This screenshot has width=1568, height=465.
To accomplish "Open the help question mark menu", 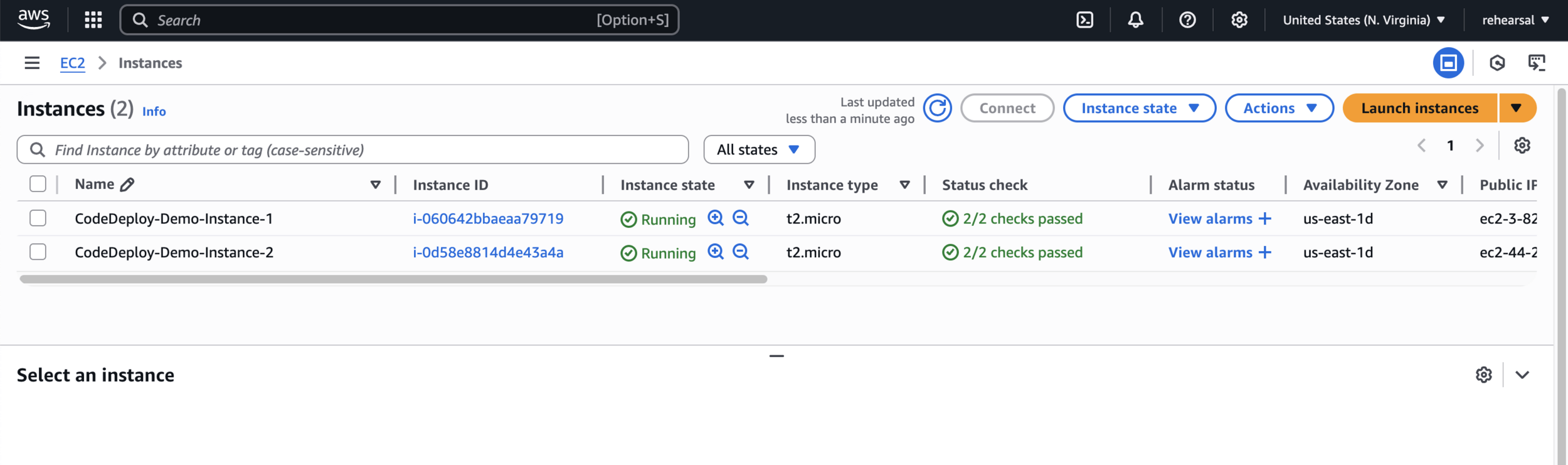I will 1187,20.
